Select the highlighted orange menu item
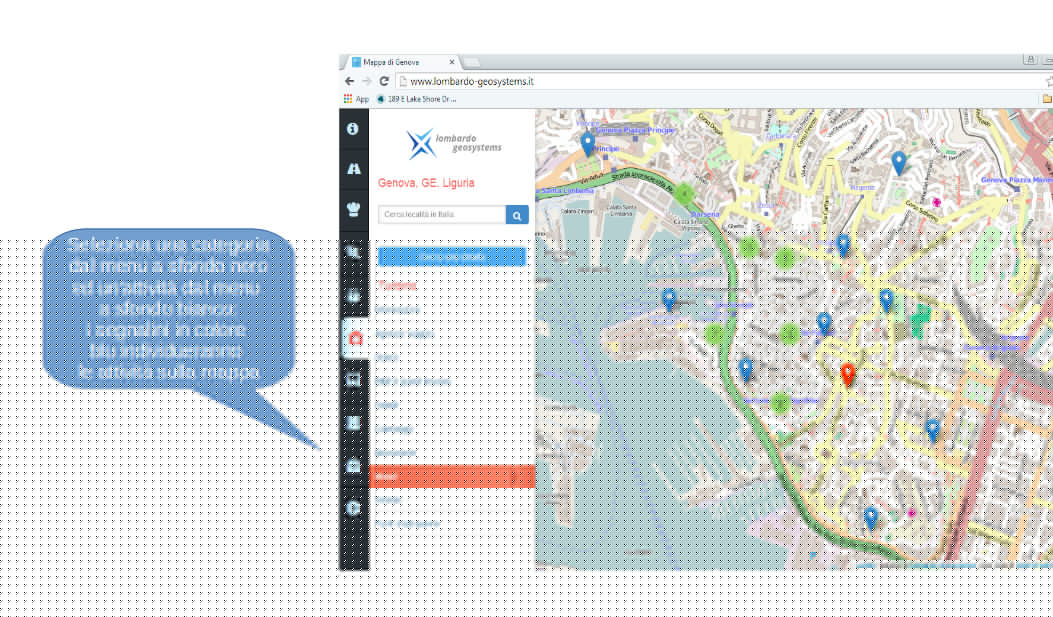 [452, 476]
